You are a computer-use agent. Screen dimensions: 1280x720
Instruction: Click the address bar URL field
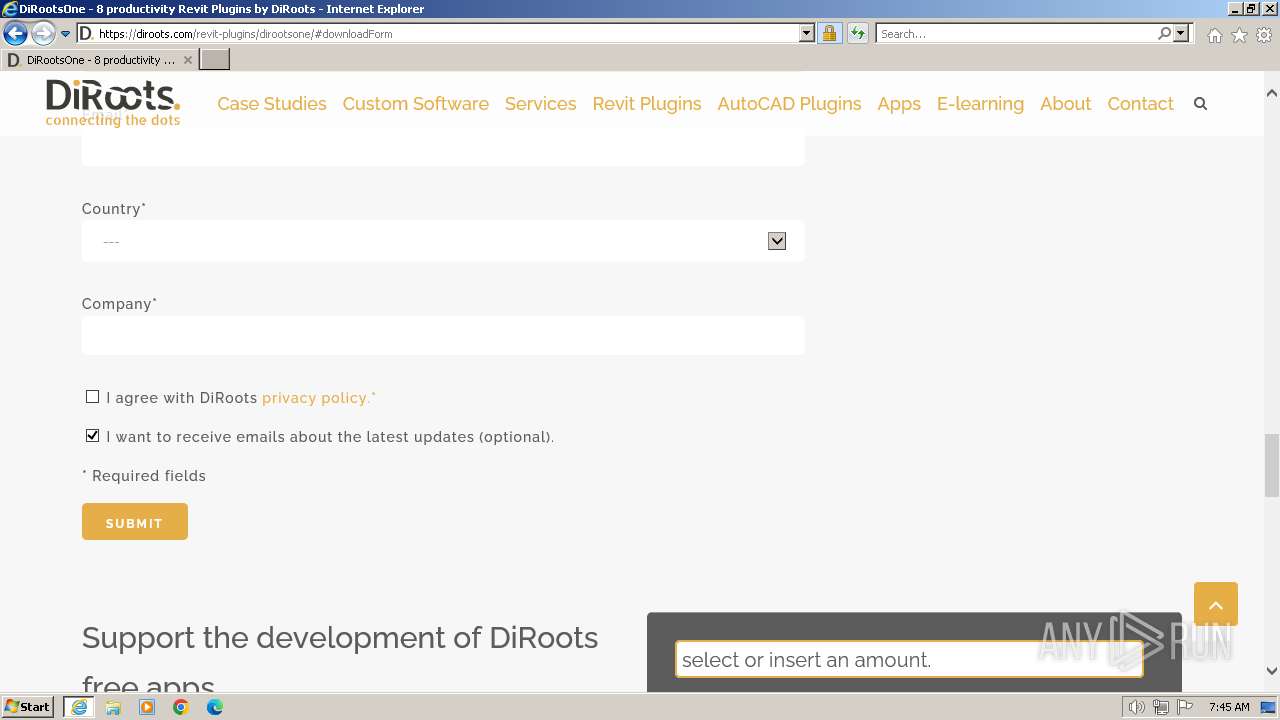click(x=447, y=34)
